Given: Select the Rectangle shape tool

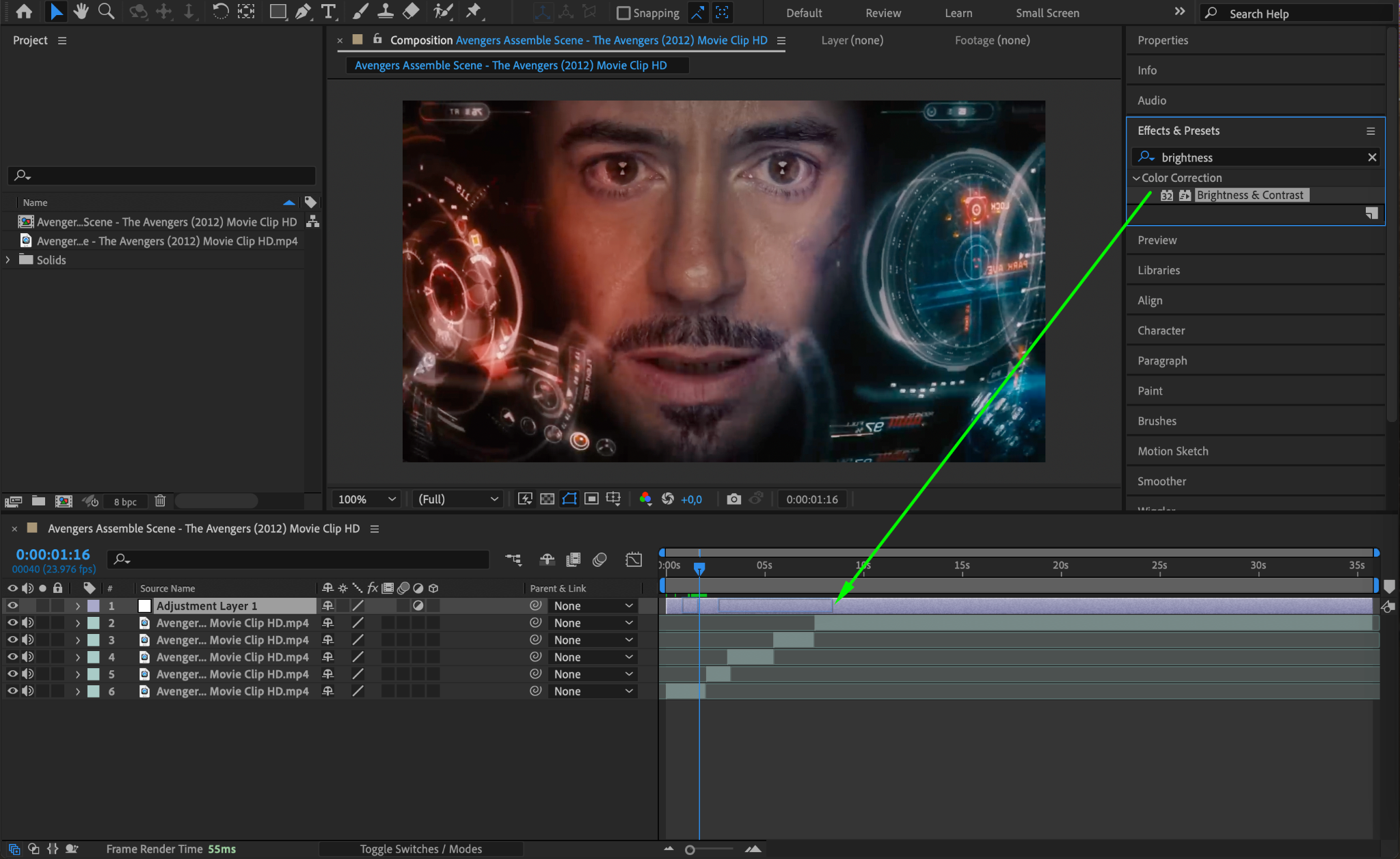Looking at the screenshot, I should (278, 12).
